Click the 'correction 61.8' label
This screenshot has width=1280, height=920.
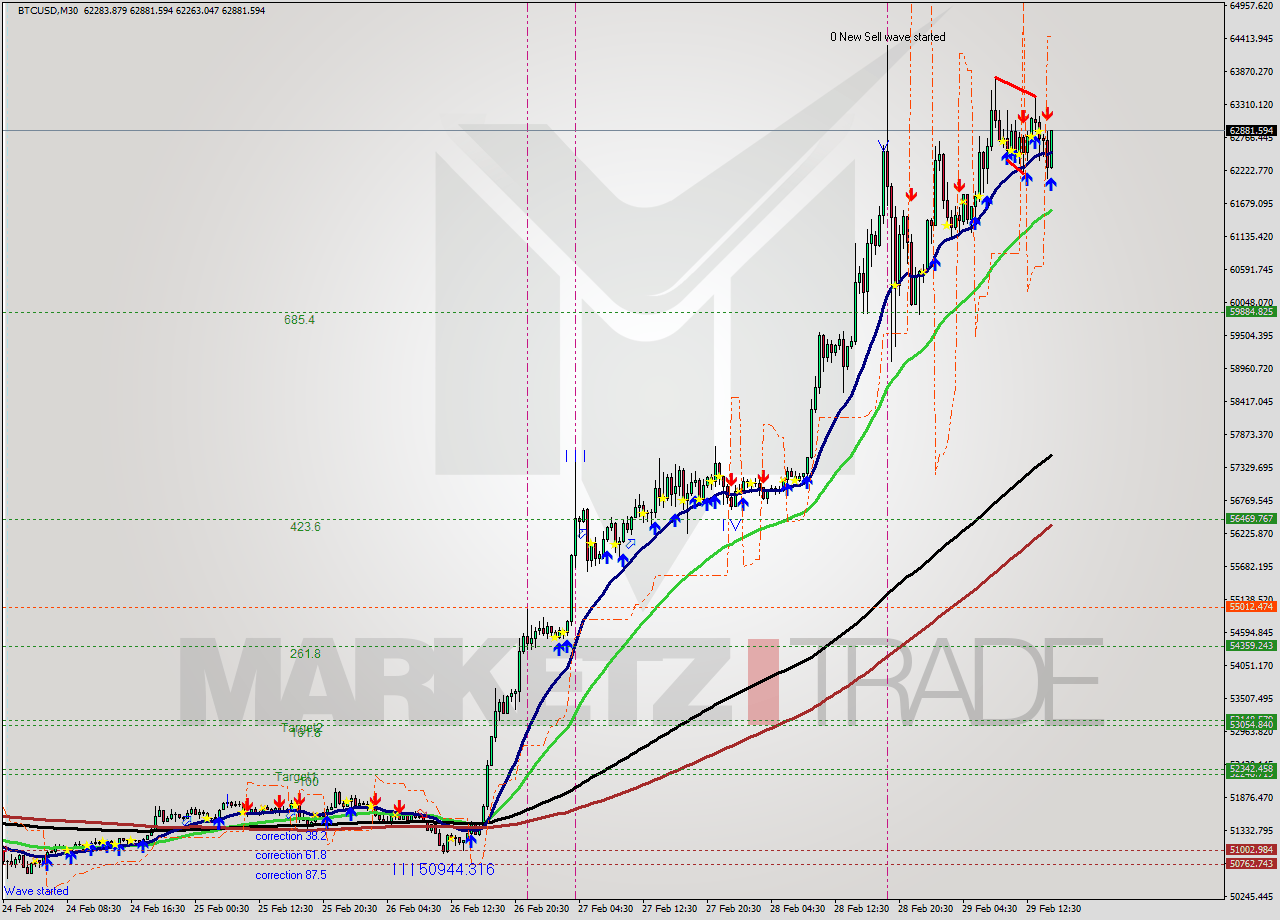(x=290, y=855)
